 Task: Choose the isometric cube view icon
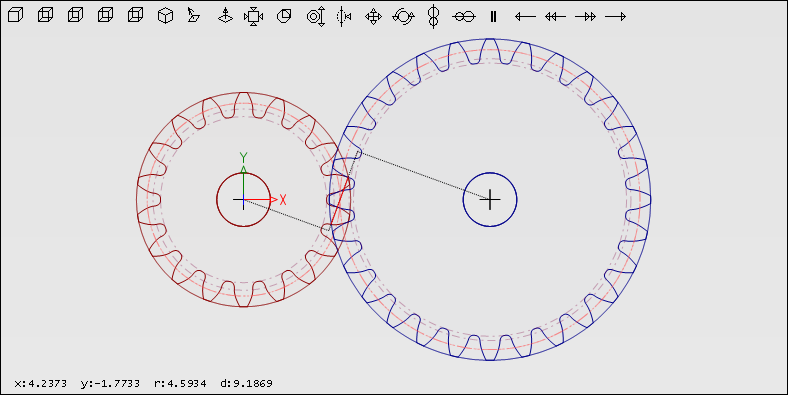(165, 16)
